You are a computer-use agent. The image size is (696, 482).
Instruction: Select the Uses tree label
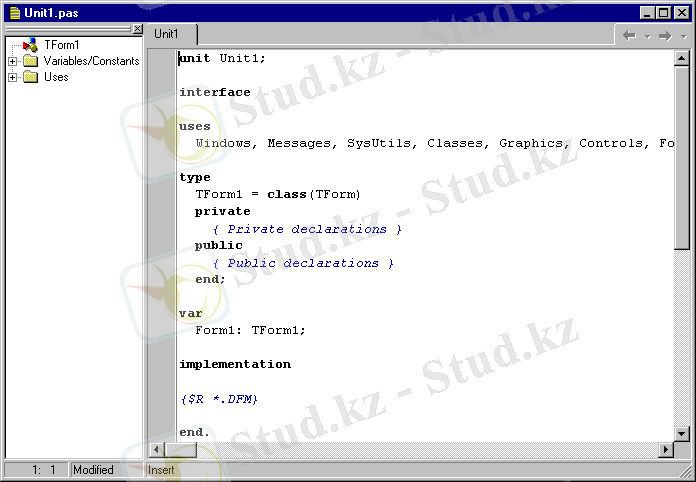tap(56, 77)
